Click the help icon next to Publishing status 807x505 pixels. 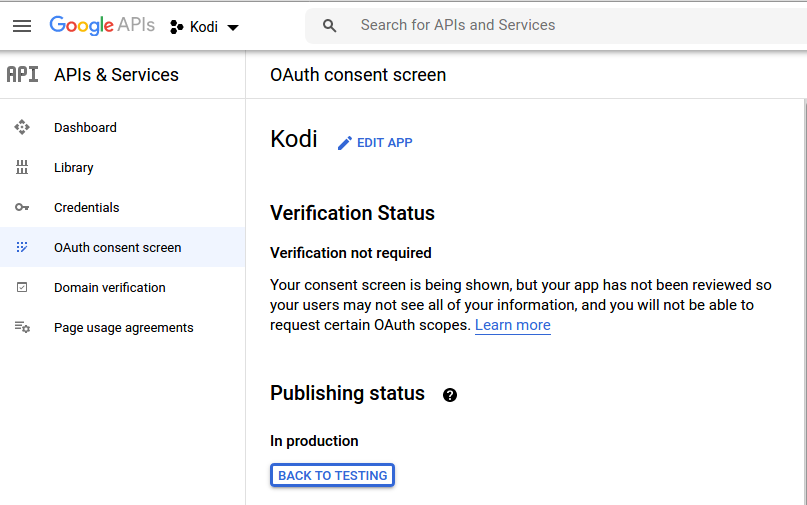[x=450, y=395]
